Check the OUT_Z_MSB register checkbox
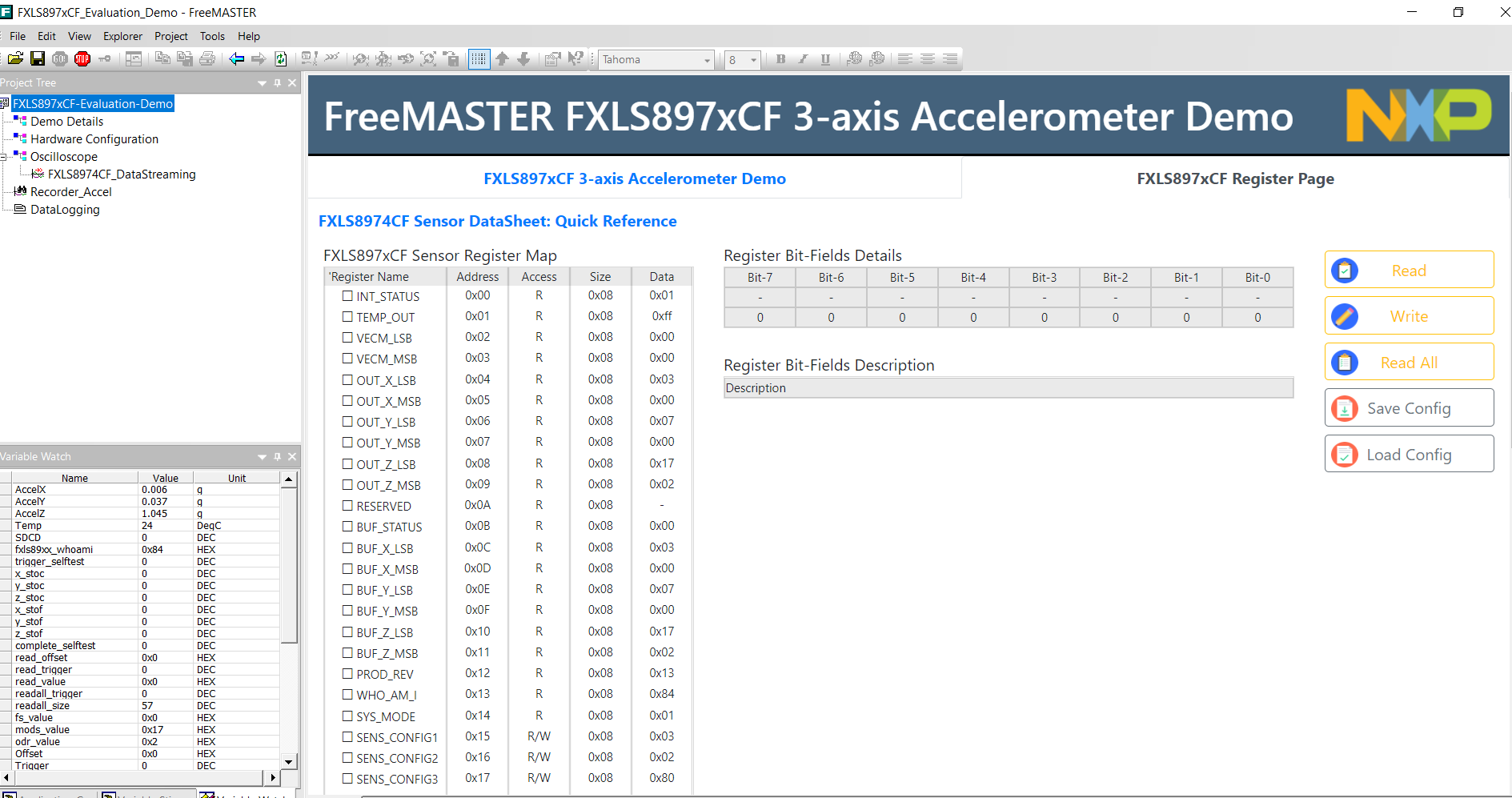This screenshot has height=798, width=1512. coord(347,484)
